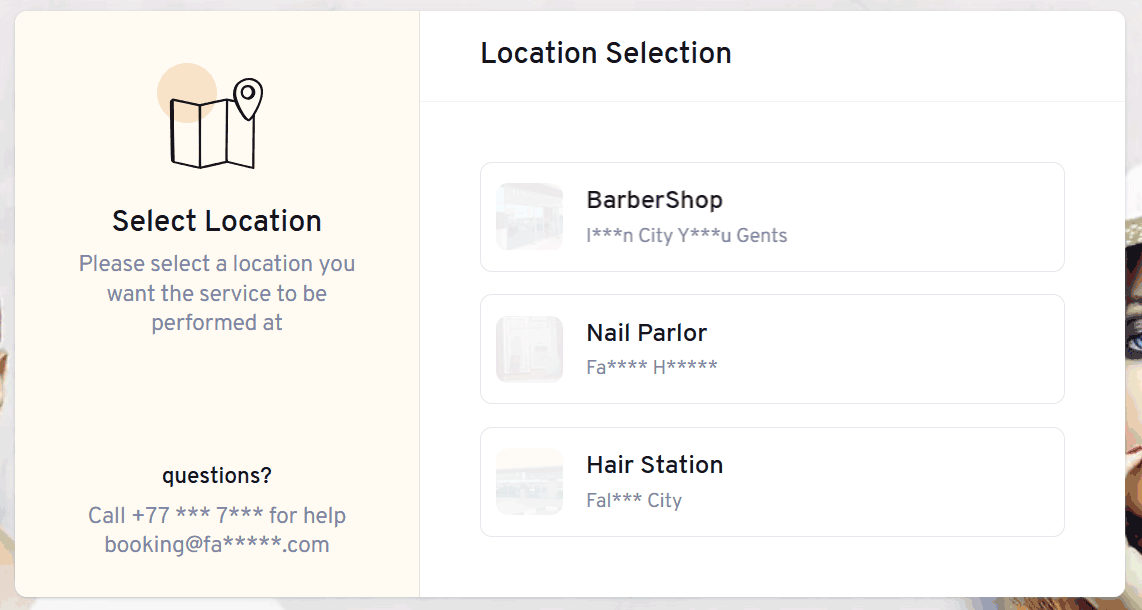Click the BarberShop name text
This screenshot has height=610, width=1142.
tap(654, 199)
